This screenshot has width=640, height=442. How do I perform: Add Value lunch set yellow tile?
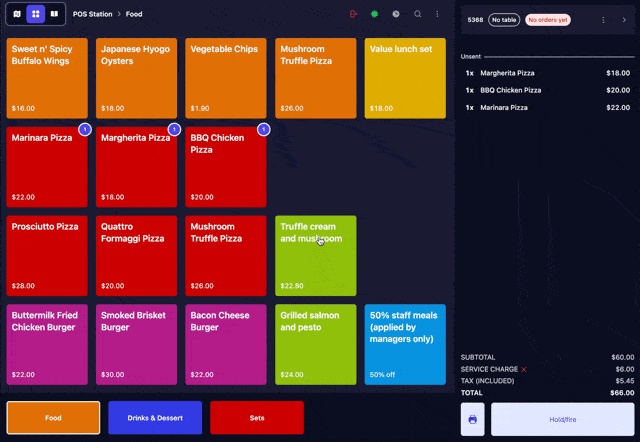coord(405,79)
